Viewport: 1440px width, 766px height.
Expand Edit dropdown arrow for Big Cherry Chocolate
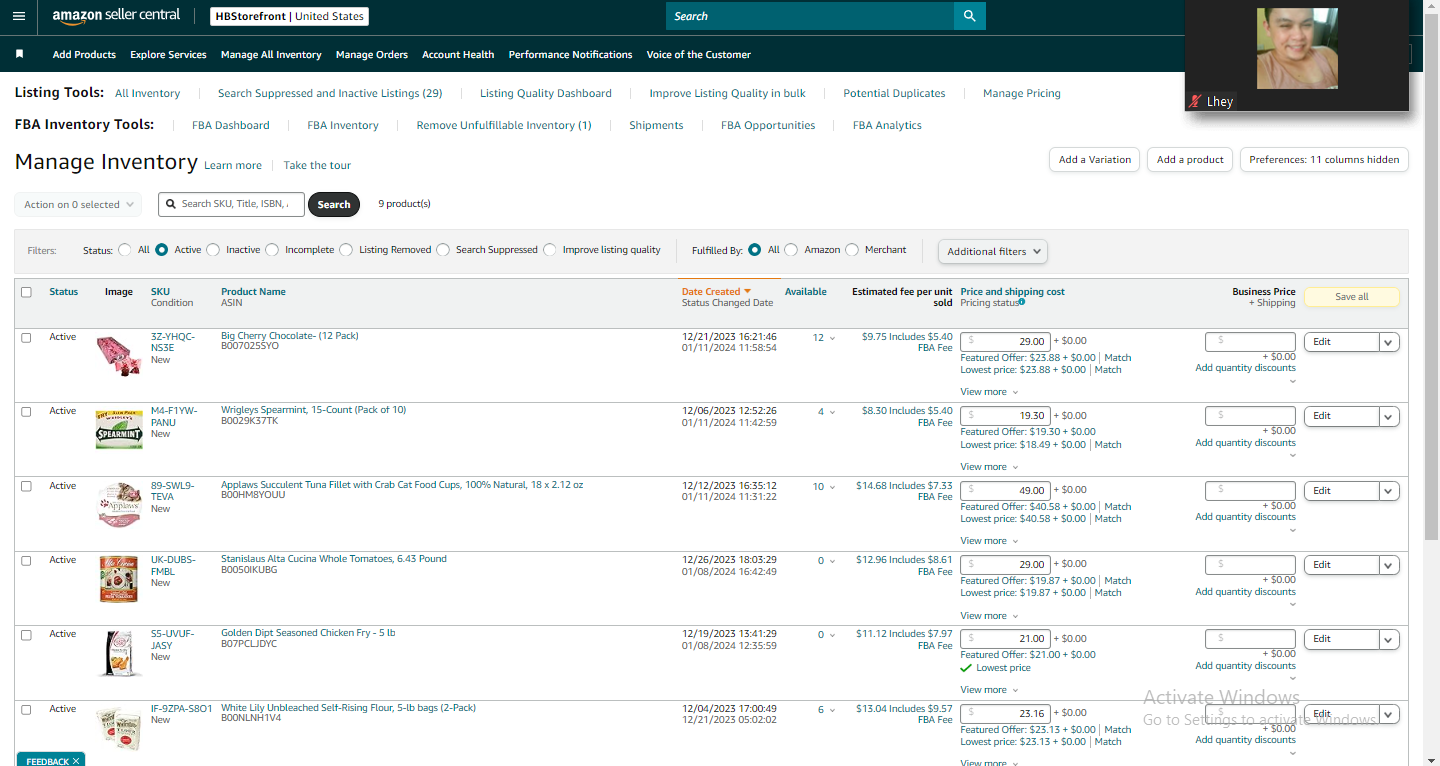click(1389, 342)
